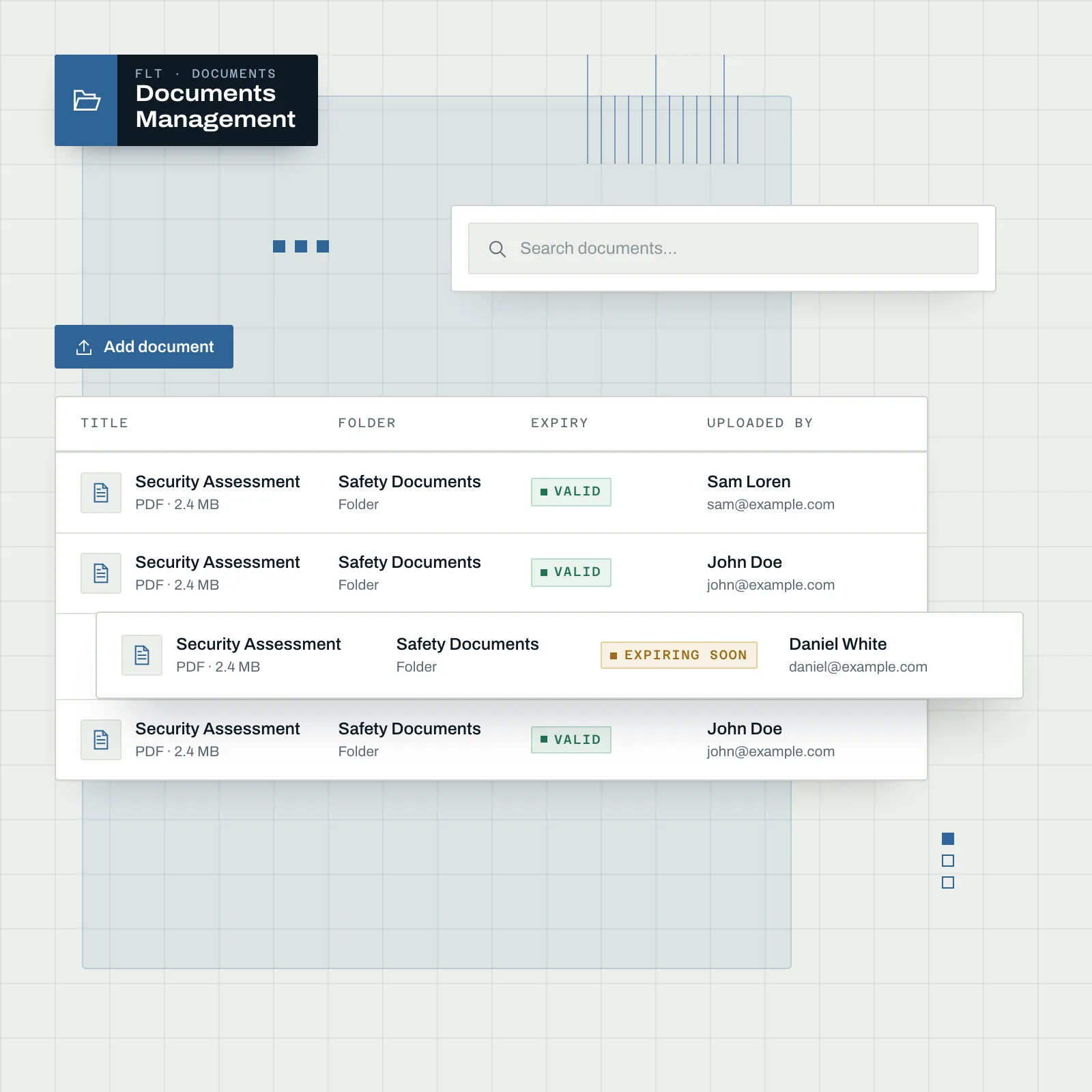The height and width of the screenshot is (1092, 1092).
Task: Click the upload icon on Add document
Action: click(x=84, y=347)
